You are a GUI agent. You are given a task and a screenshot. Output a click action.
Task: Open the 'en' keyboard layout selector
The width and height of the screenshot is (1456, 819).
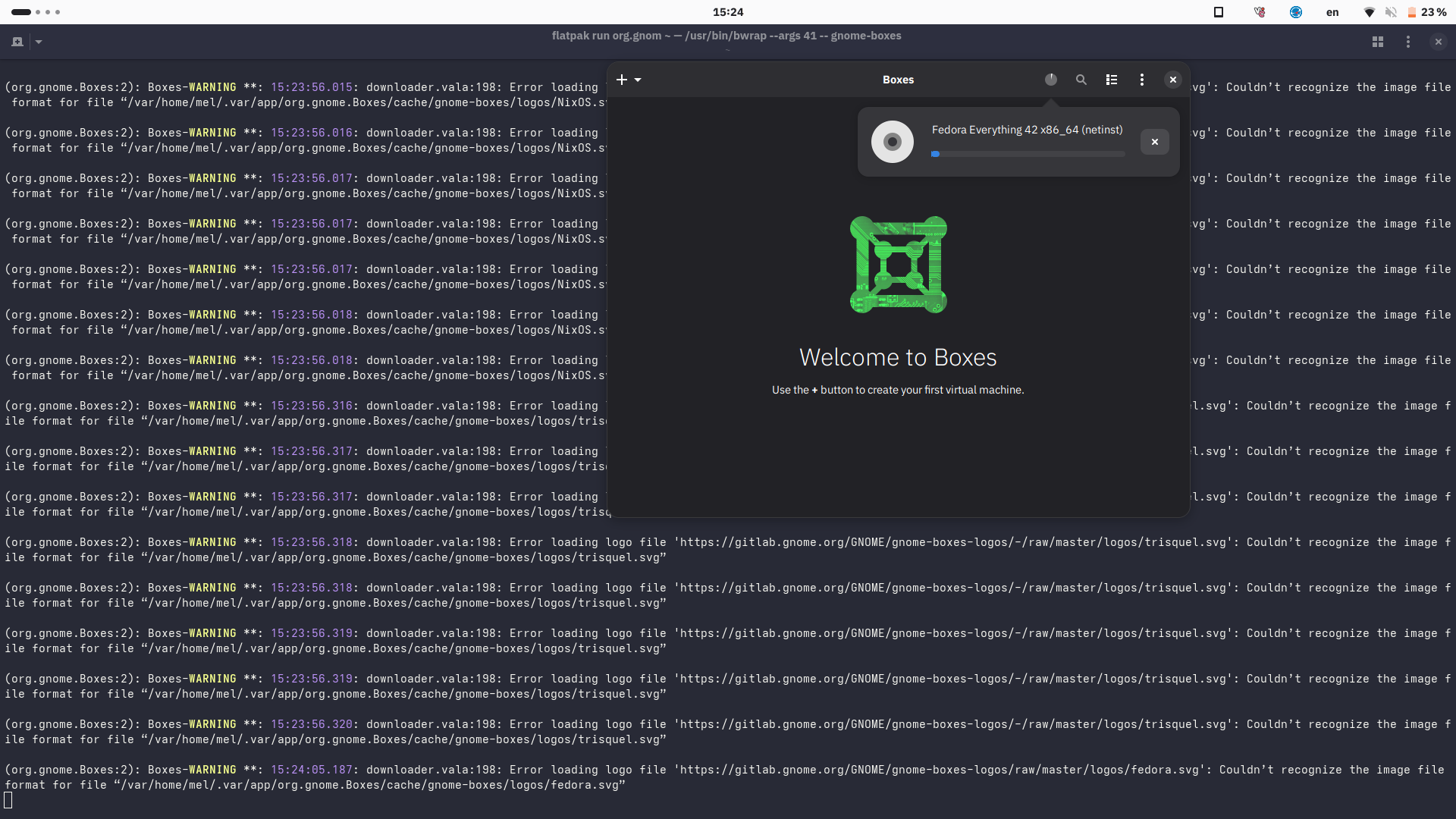1332,12
